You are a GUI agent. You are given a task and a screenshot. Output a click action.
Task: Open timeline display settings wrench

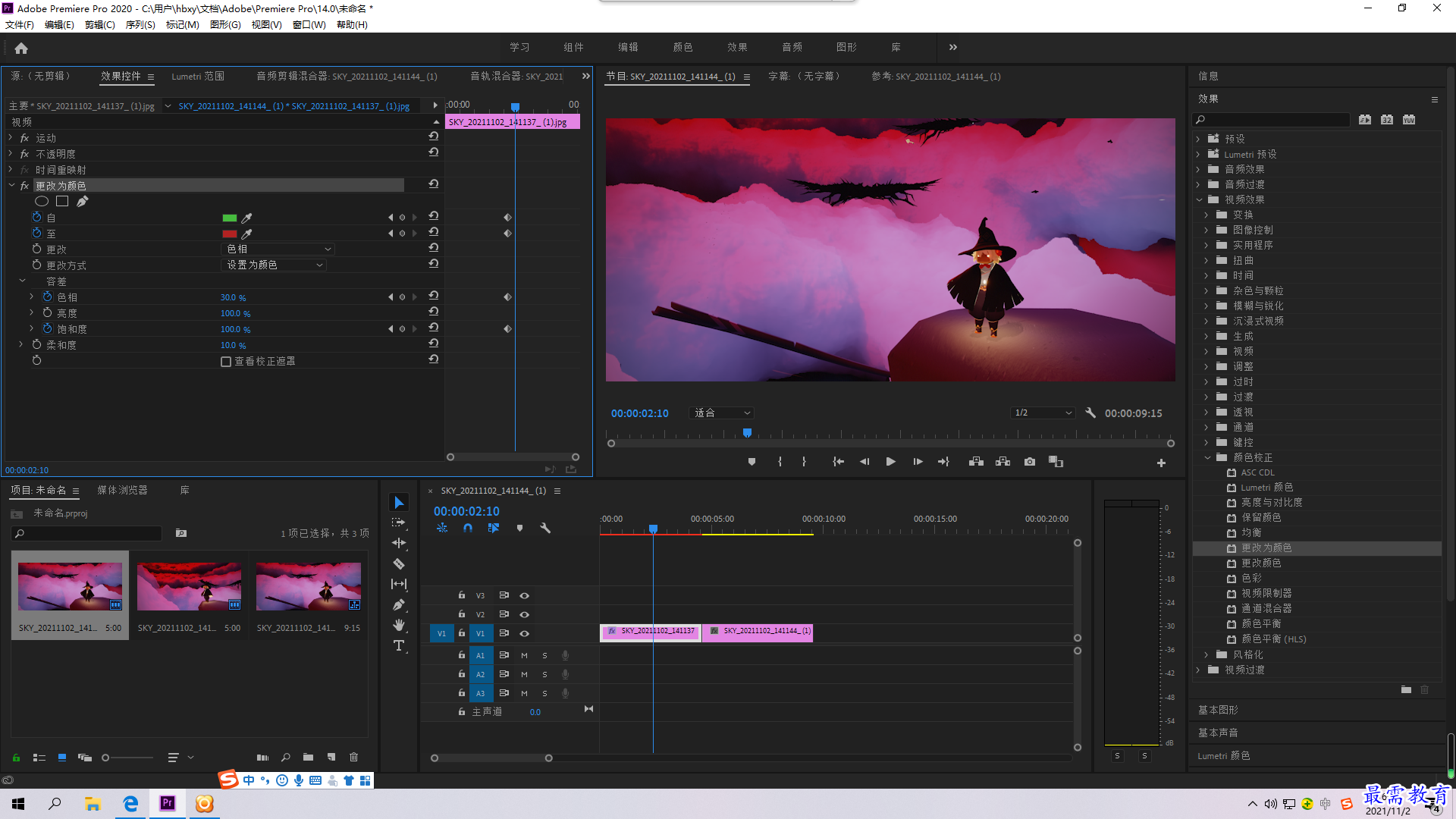pos(545,528)
